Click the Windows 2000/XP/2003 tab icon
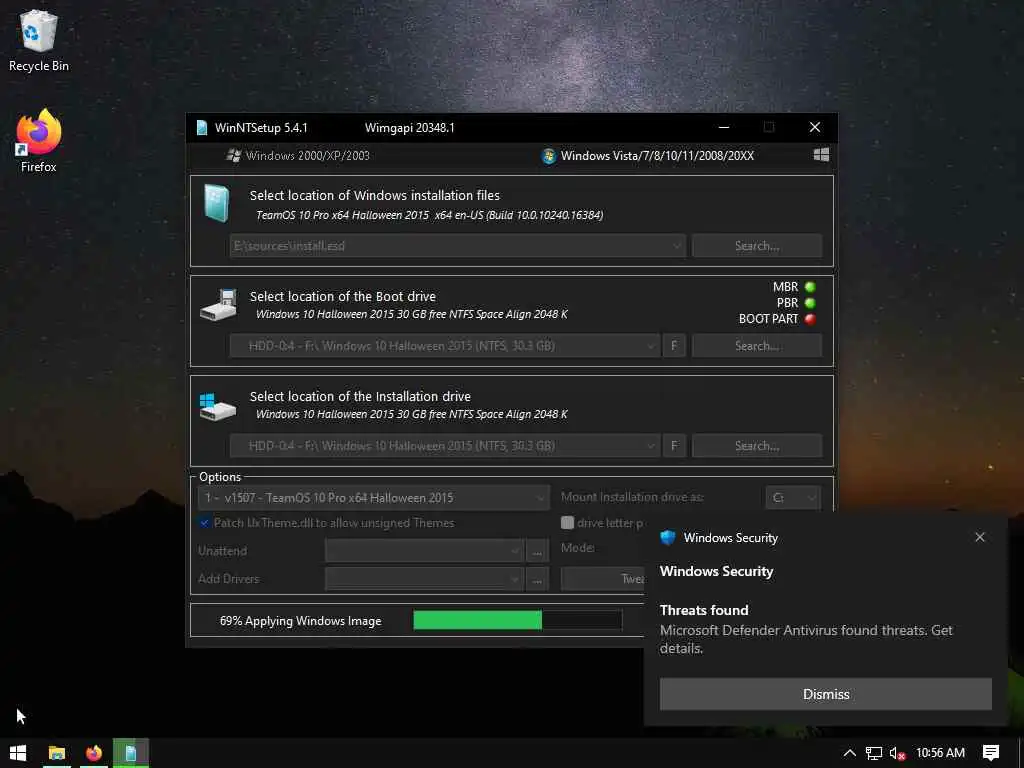This screenshot has height=768, width=1024. pyautogui.click(x=233, y=155)
